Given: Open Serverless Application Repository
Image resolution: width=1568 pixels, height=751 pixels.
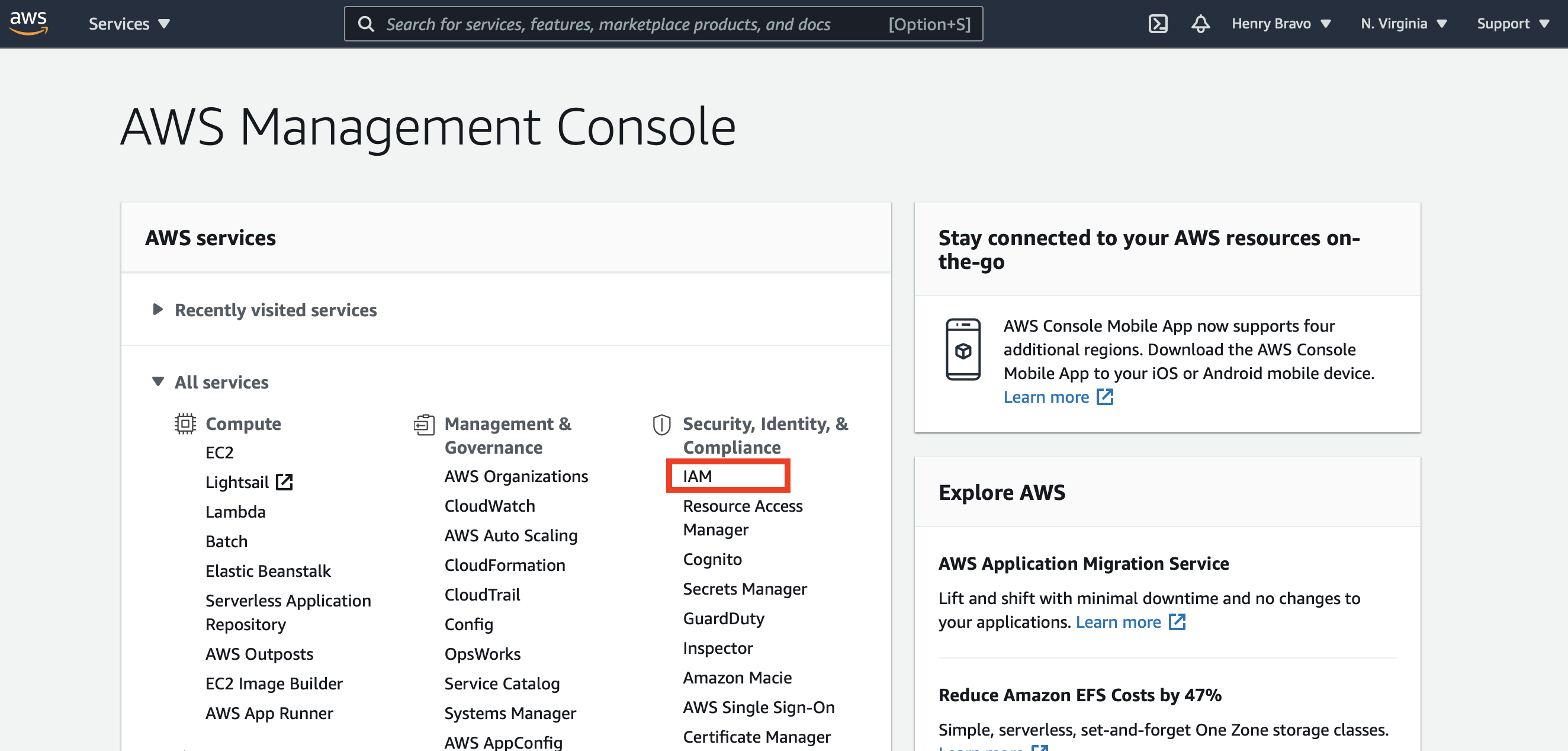Looking at the screenshot, I should tap(288, 612).
